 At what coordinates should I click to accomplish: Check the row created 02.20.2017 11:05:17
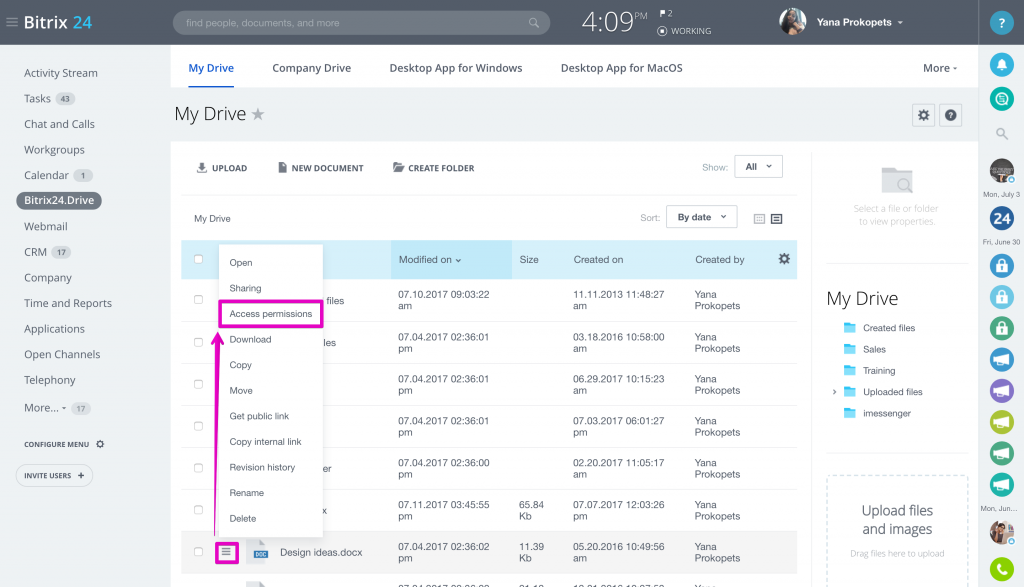pyautogui.click(x=199, y=468)
